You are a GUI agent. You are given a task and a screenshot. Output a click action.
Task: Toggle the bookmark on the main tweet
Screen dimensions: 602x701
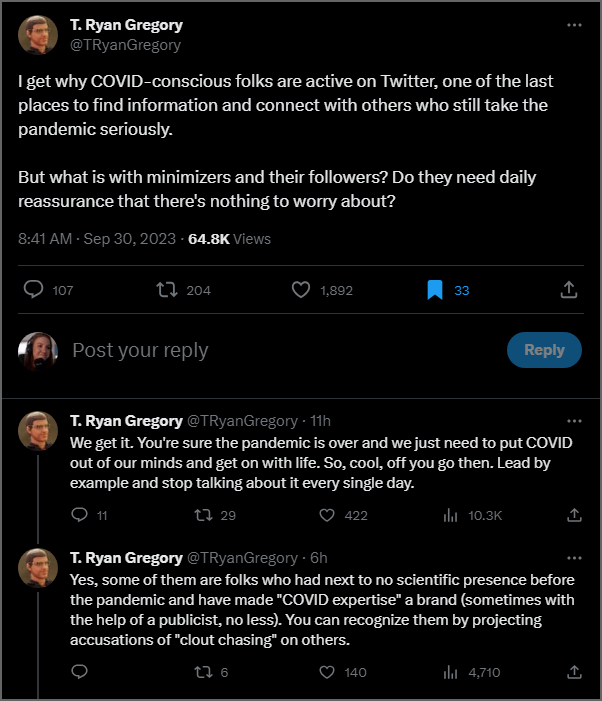click(435, 290)
